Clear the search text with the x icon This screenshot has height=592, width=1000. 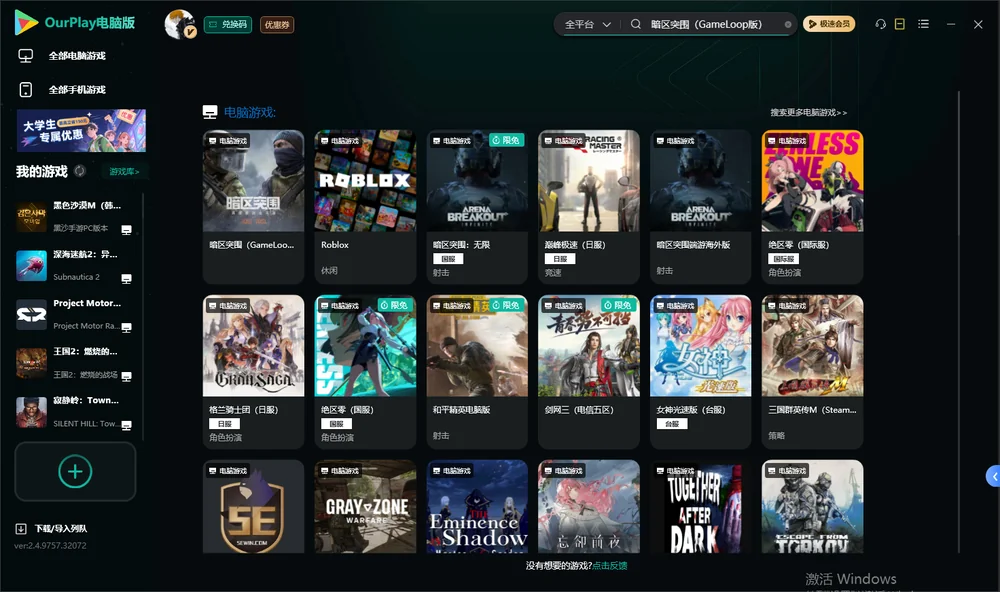tap(788, 24)
